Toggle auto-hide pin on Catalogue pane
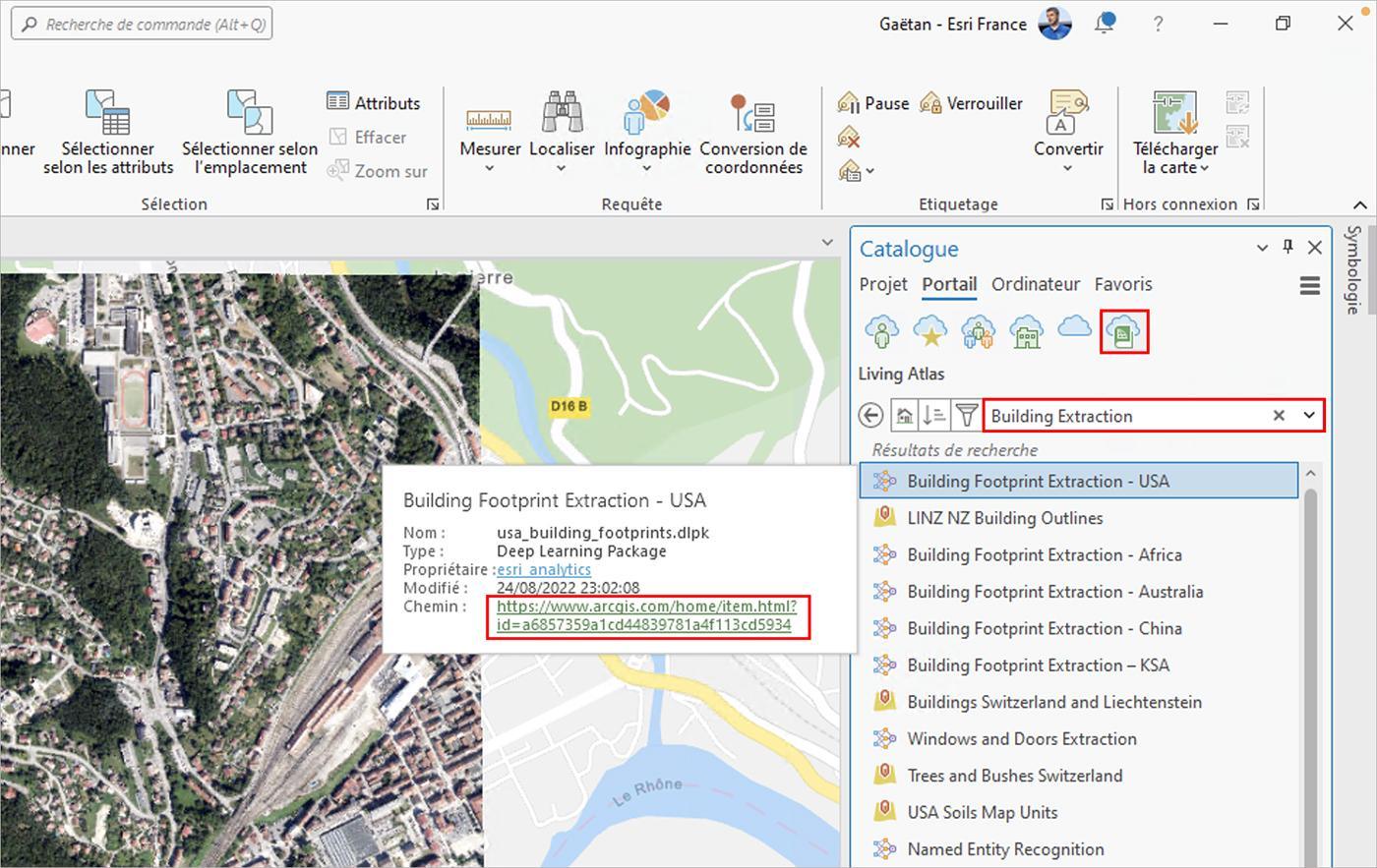The height and width of the screenshot is (868, 1377). [x=1287, y=248]
